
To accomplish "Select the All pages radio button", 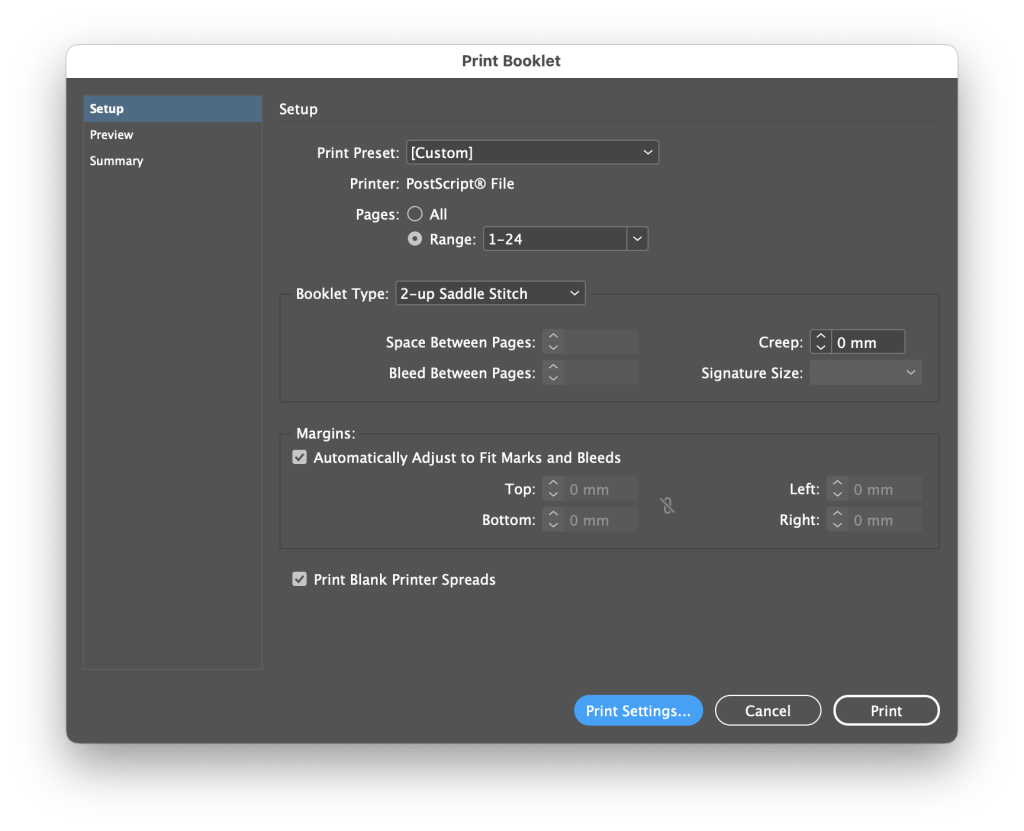I will 415,214.
